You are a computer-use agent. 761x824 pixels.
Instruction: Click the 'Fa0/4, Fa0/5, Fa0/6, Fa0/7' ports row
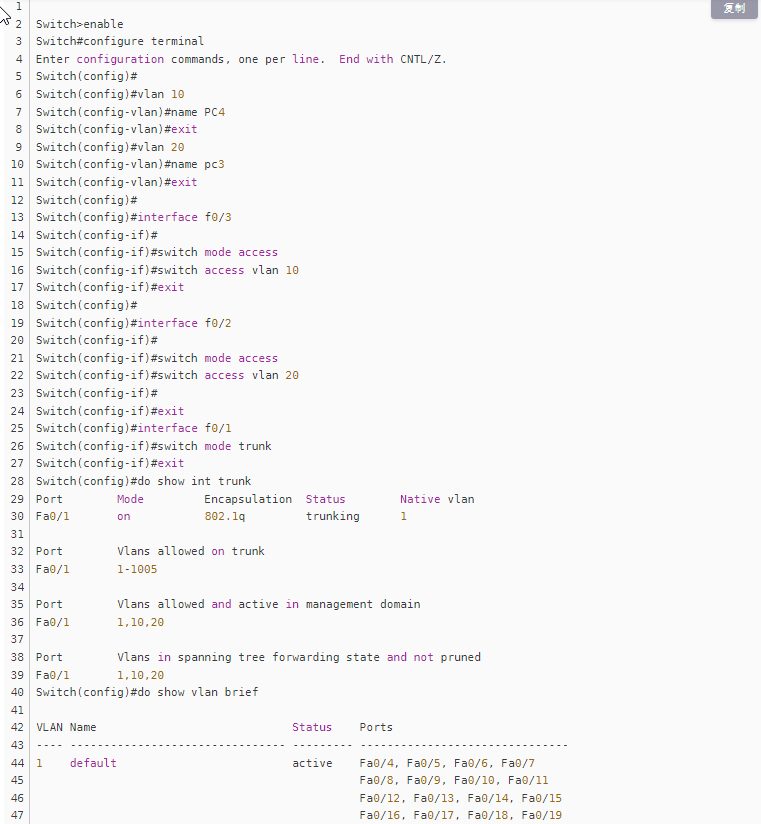(x=447, y=763)
